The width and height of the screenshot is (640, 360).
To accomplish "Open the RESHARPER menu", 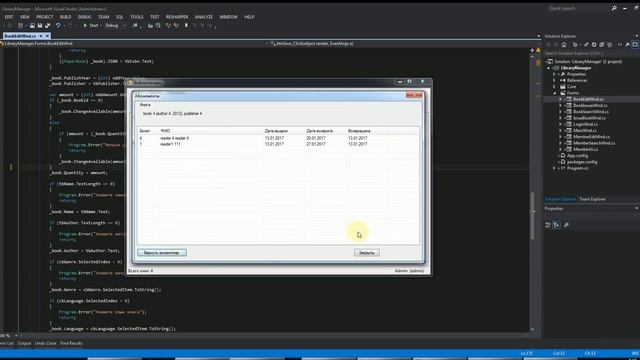I will 177,17.
